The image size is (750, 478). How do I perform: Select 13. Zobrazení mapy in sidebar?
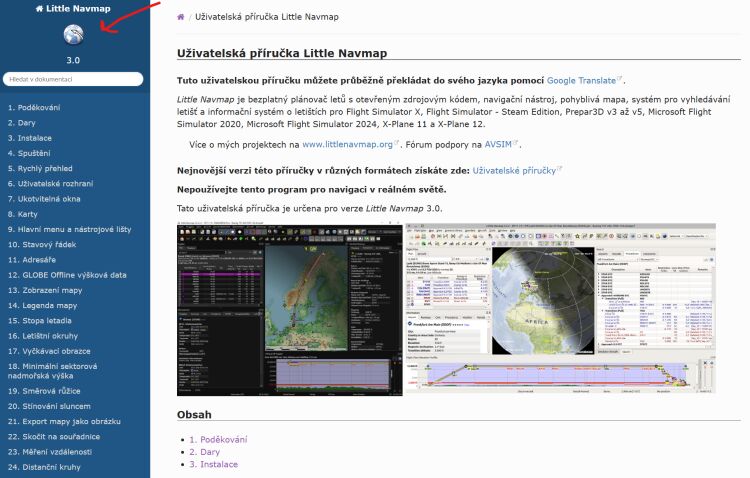(45, 290)
